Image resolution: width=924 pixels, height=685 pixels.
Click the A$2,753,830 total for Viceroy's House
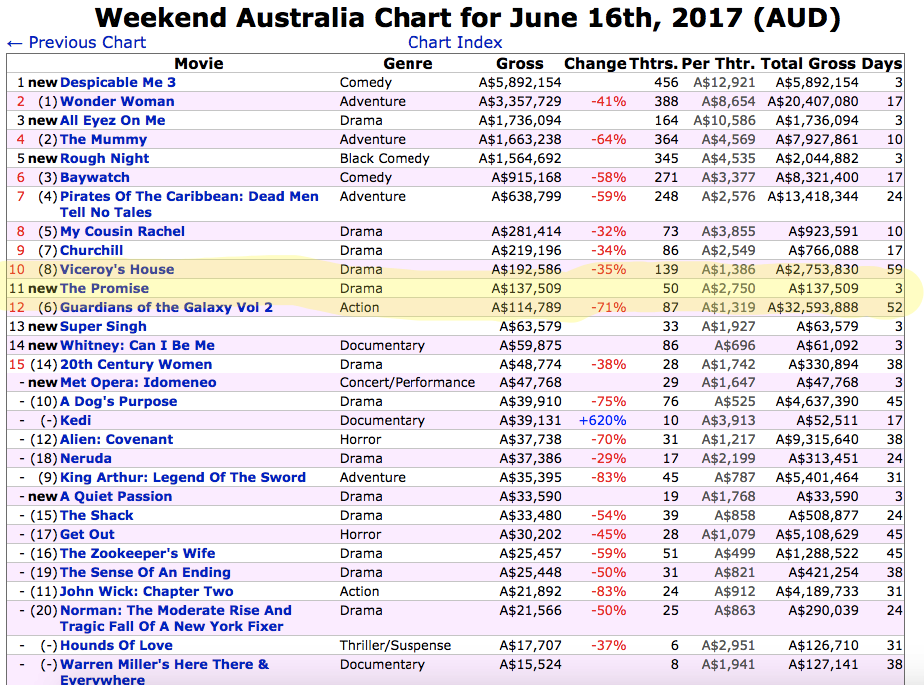pos(817,269)
